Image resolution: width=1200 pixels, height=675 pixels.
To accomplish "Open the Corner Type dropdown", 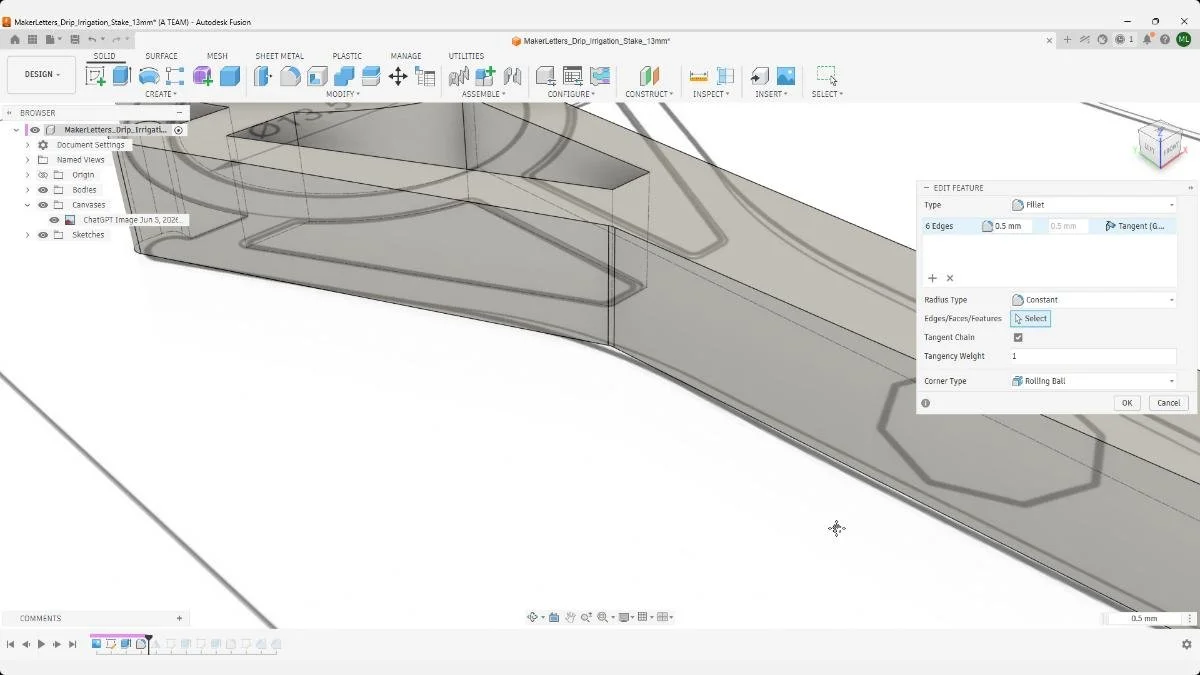I will pos(1093,381).
